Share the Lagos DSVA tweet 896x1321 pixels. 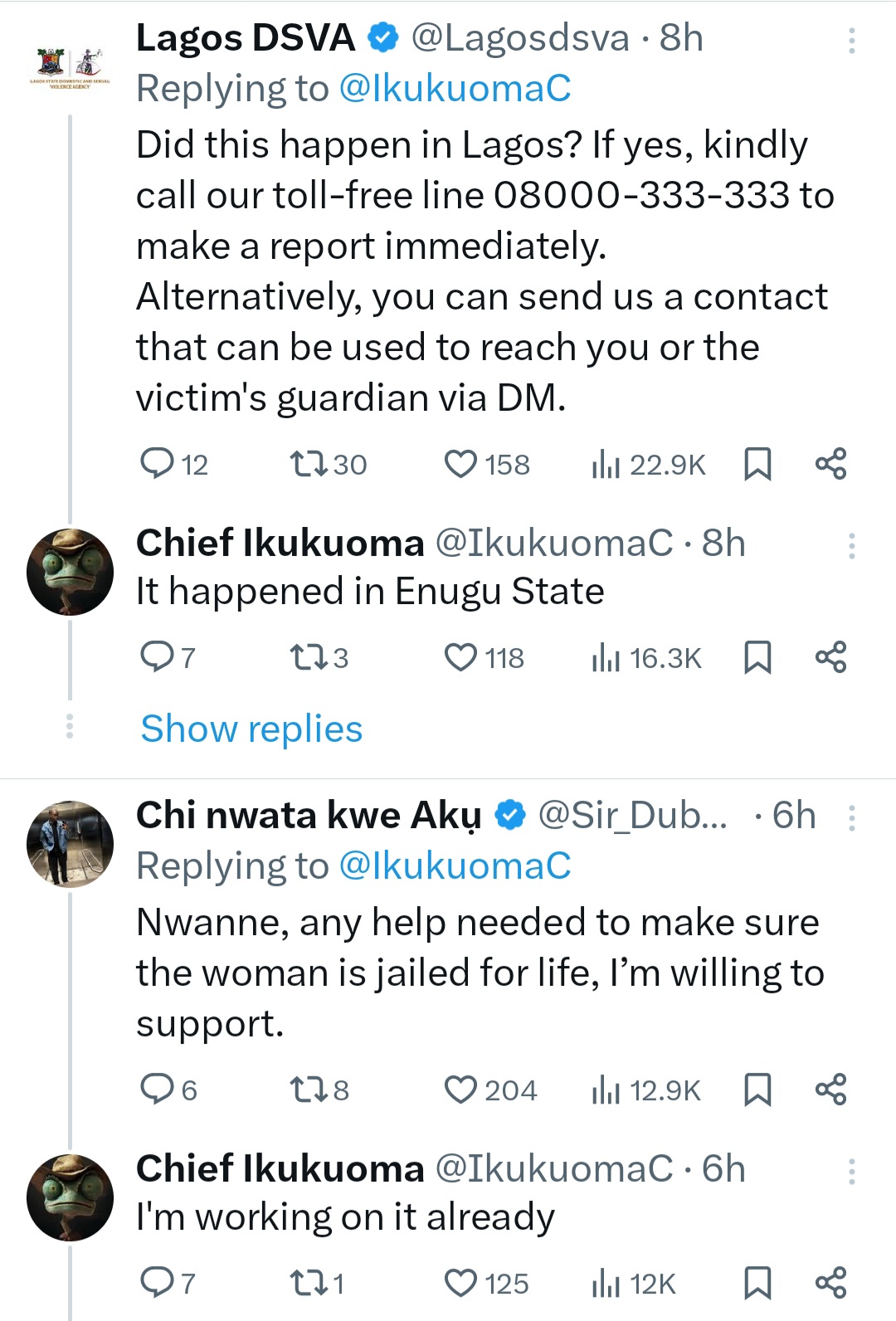pyautogui.click(x=830, y=464)
